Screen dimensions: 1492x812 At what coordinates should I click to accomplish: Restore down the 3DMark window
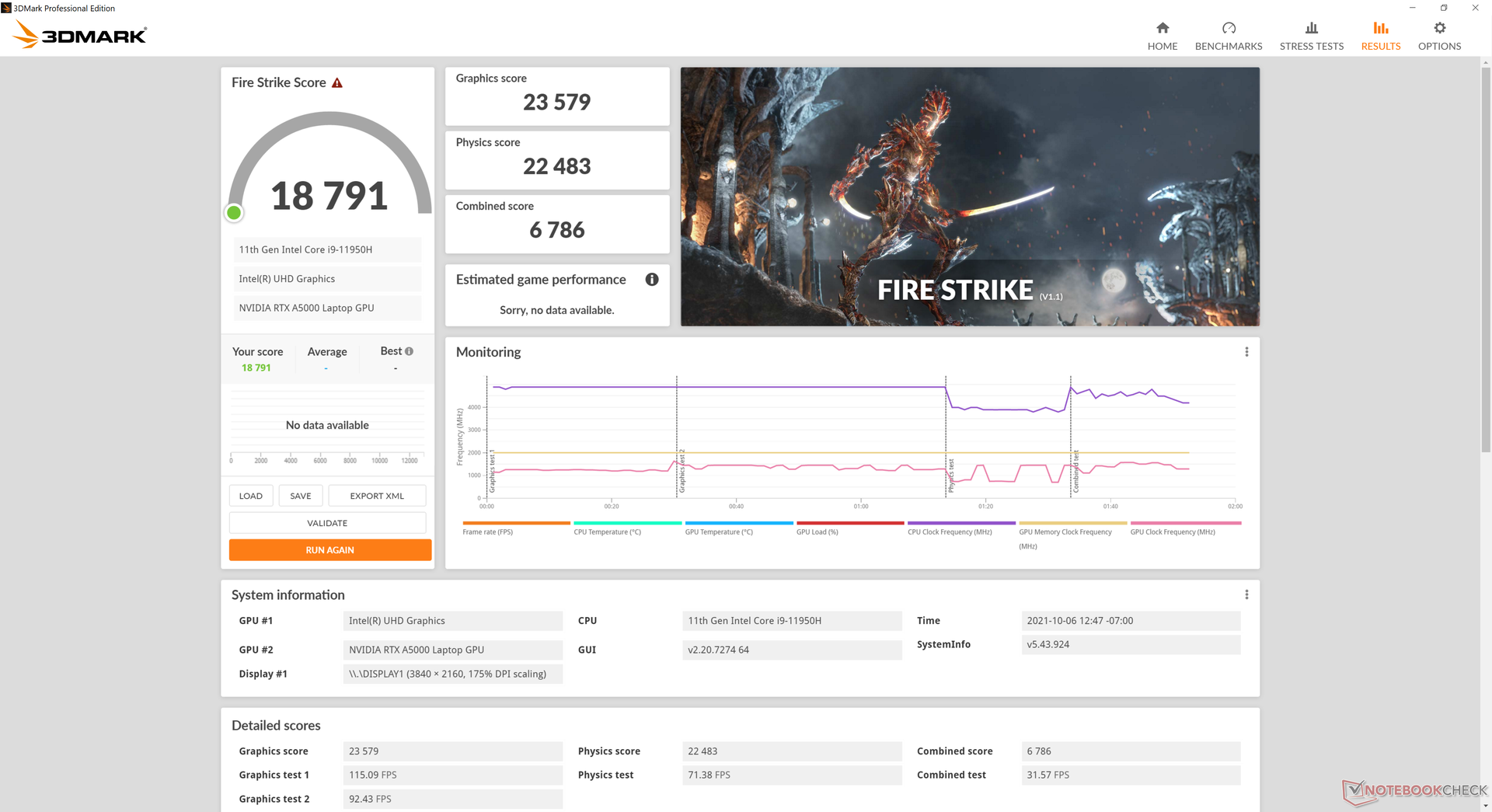(1444, 8)
